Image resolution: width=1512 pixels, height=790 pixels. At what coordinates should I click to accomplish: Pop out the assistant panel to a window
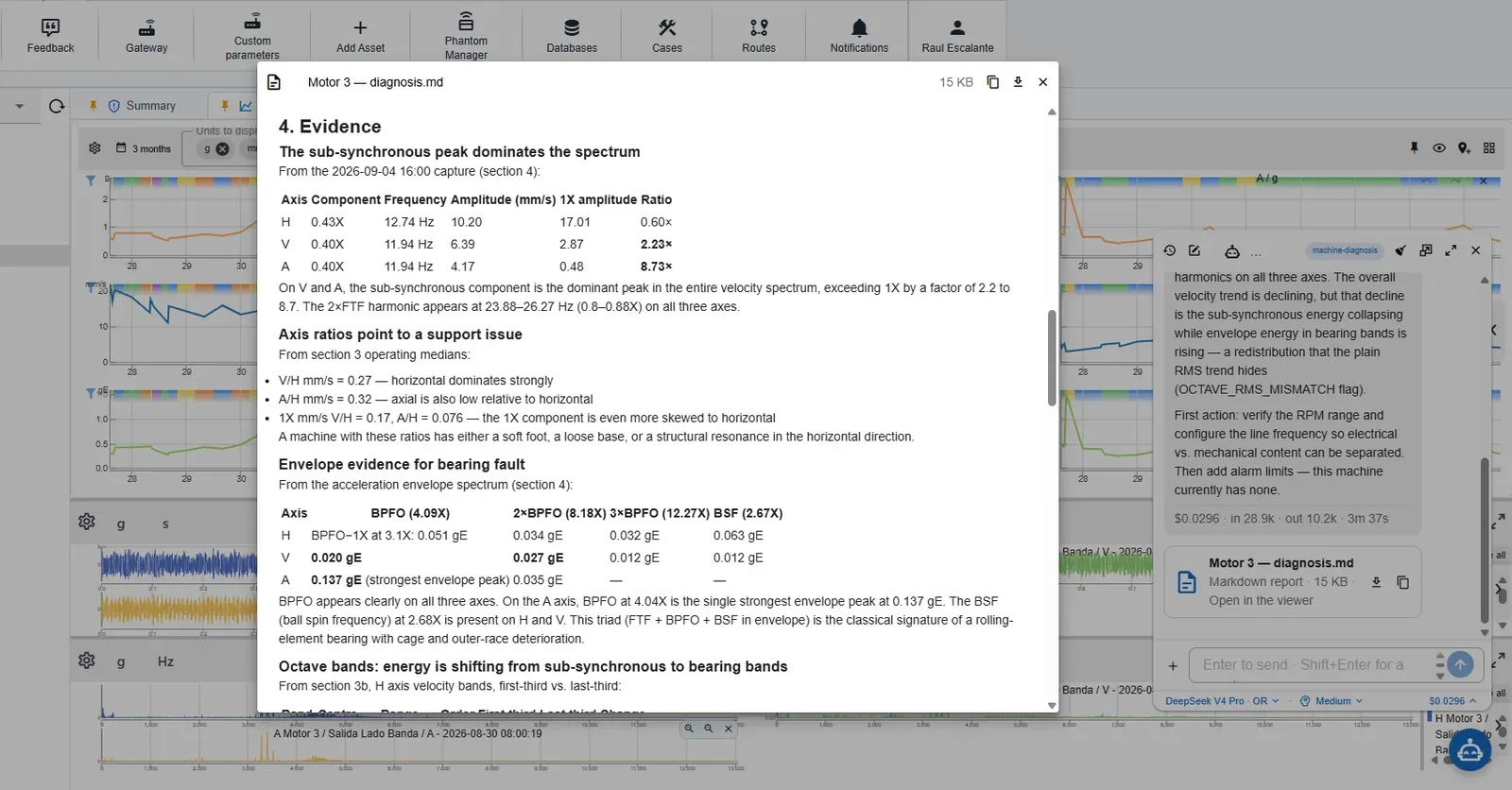(1426, 250)
